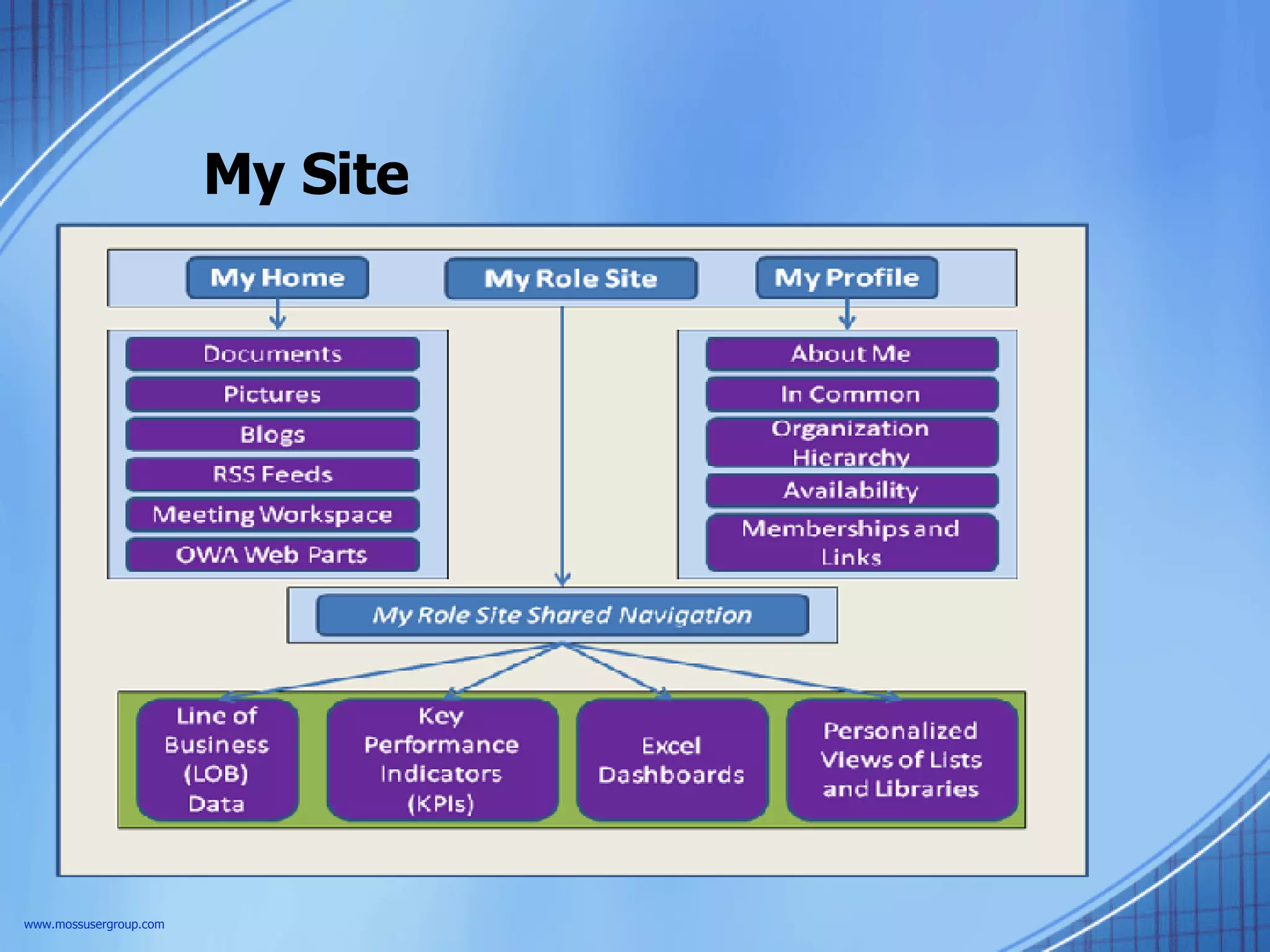Click the Documents item

272,354
